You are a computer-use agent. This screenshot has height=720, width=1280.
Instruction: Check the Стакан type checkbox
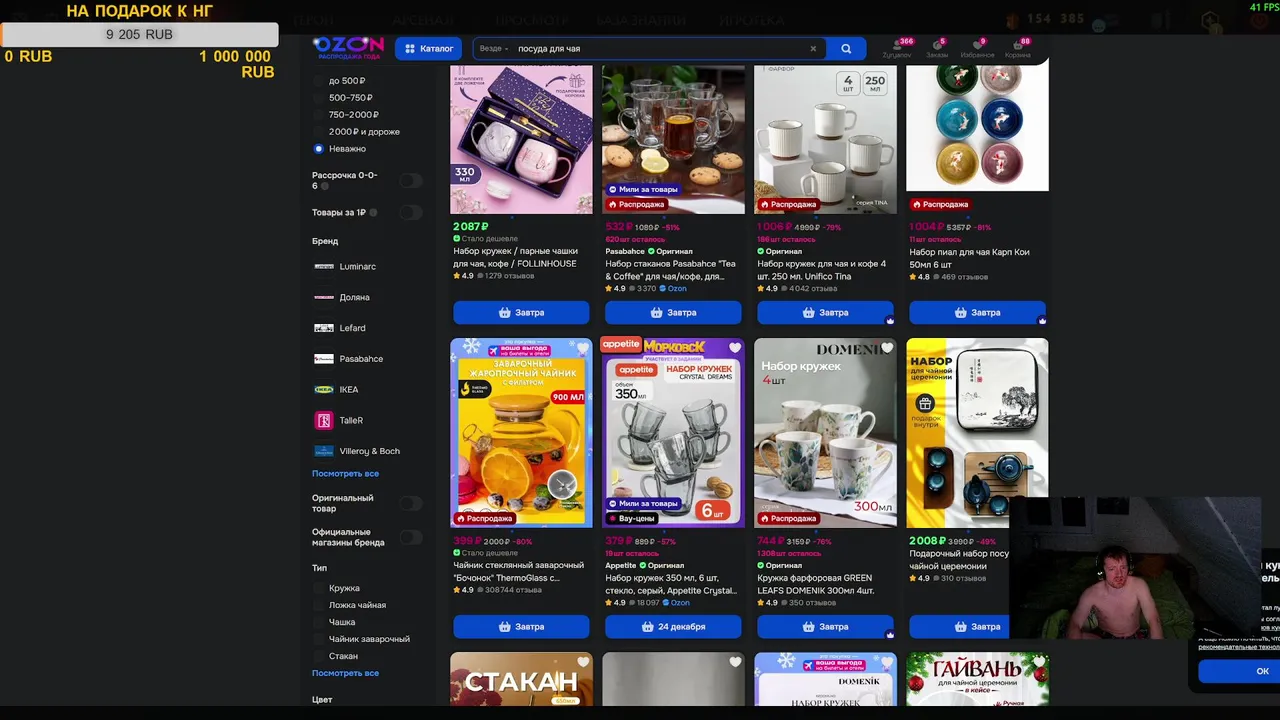pos(319,656)
